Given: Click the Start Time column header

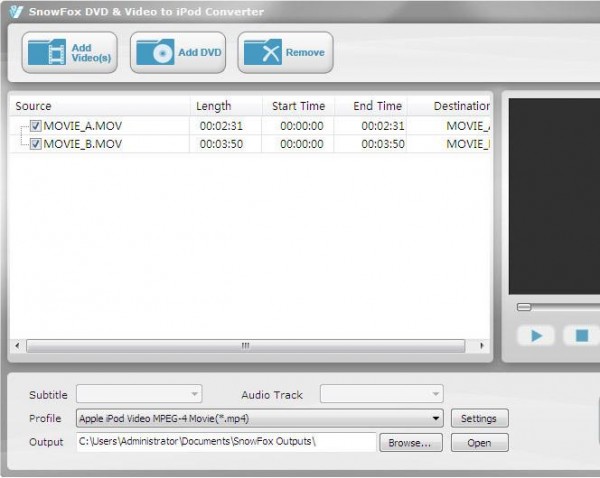Looking at the screenshot, I should 298,106.
